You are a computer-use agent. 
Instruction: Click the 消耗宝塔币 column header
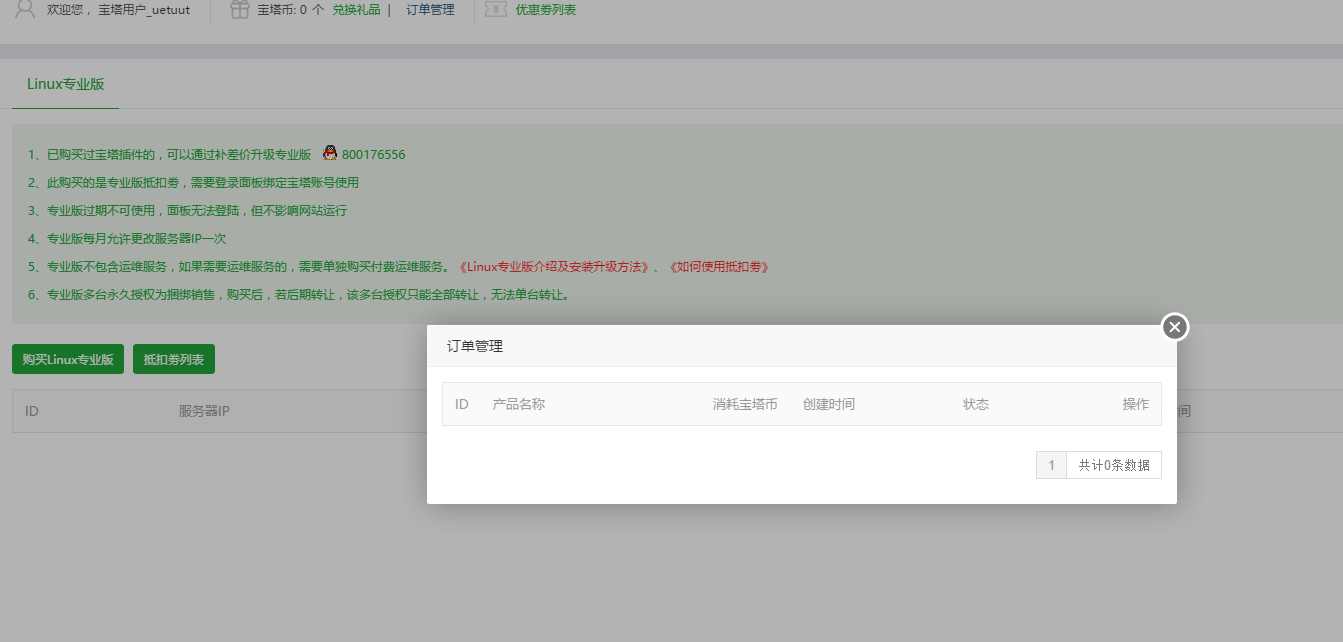click(x=745, y=404)
